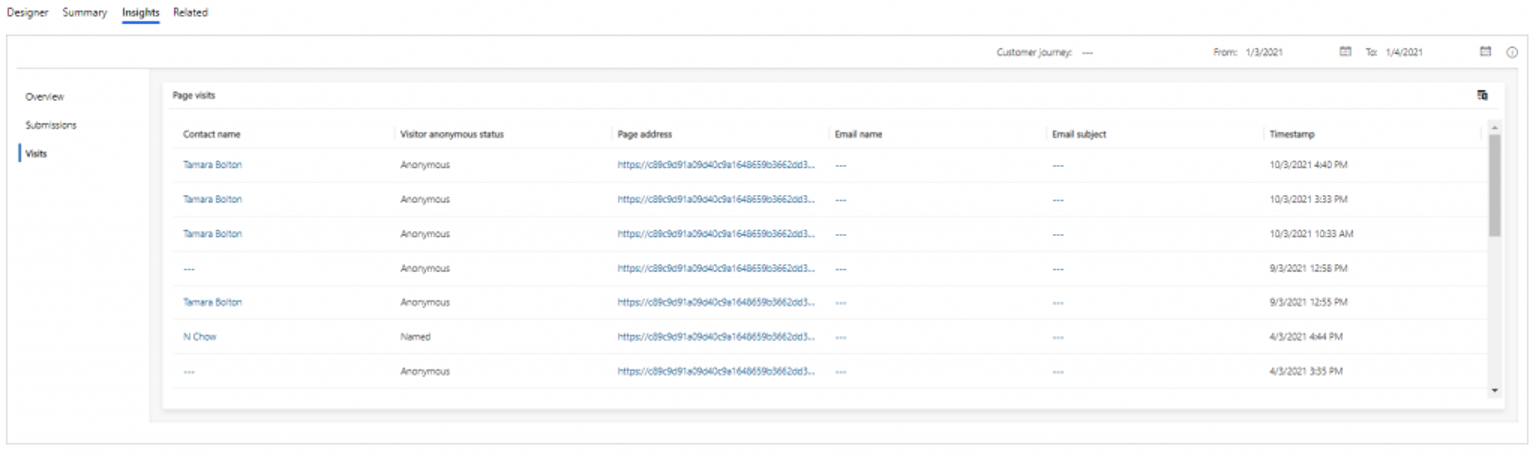1536x464 pixels.
Task: Open the Summary tab
Action: pos(85,13)
